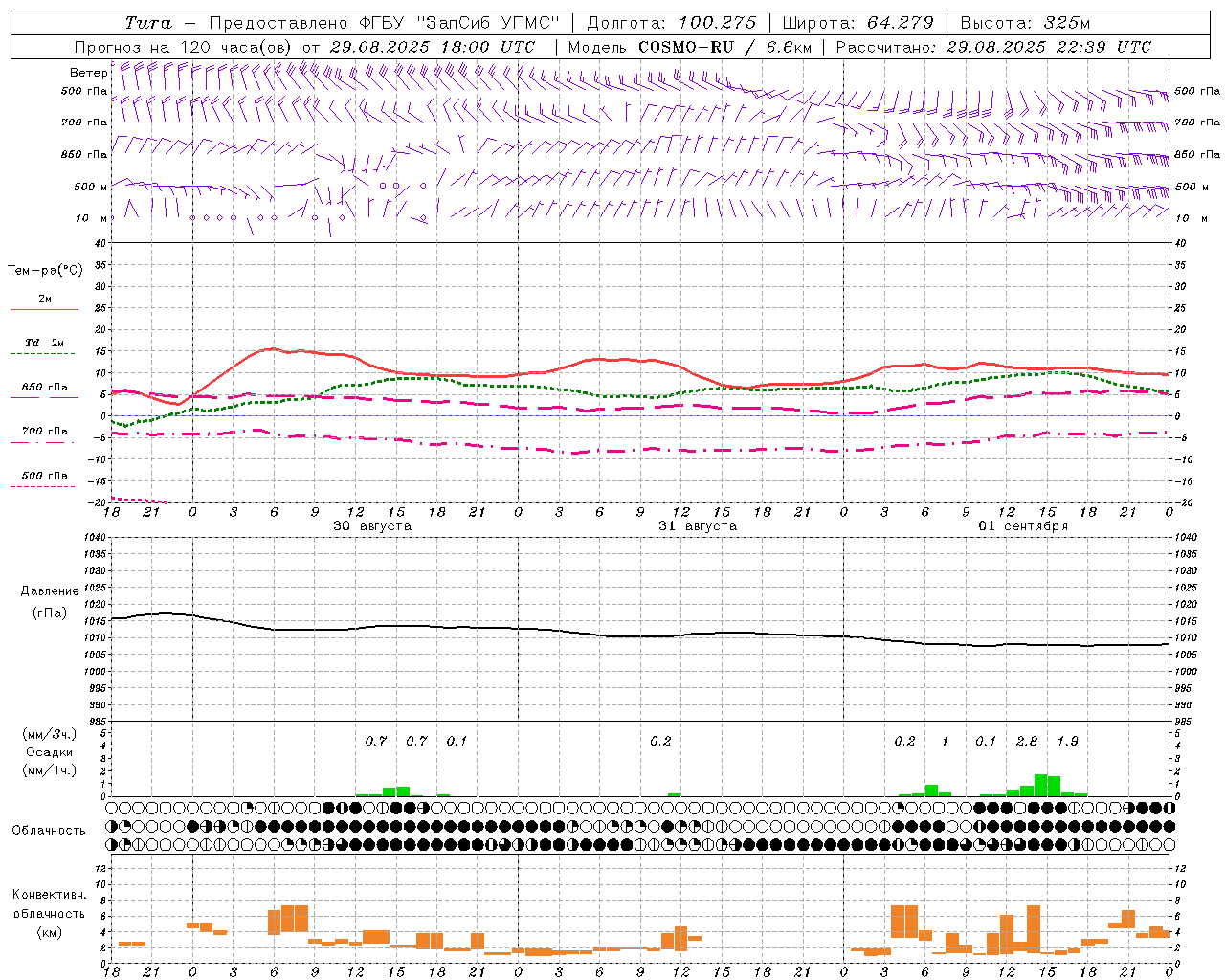Click the "Td 2м" dew point legend entry

[44, 343]
